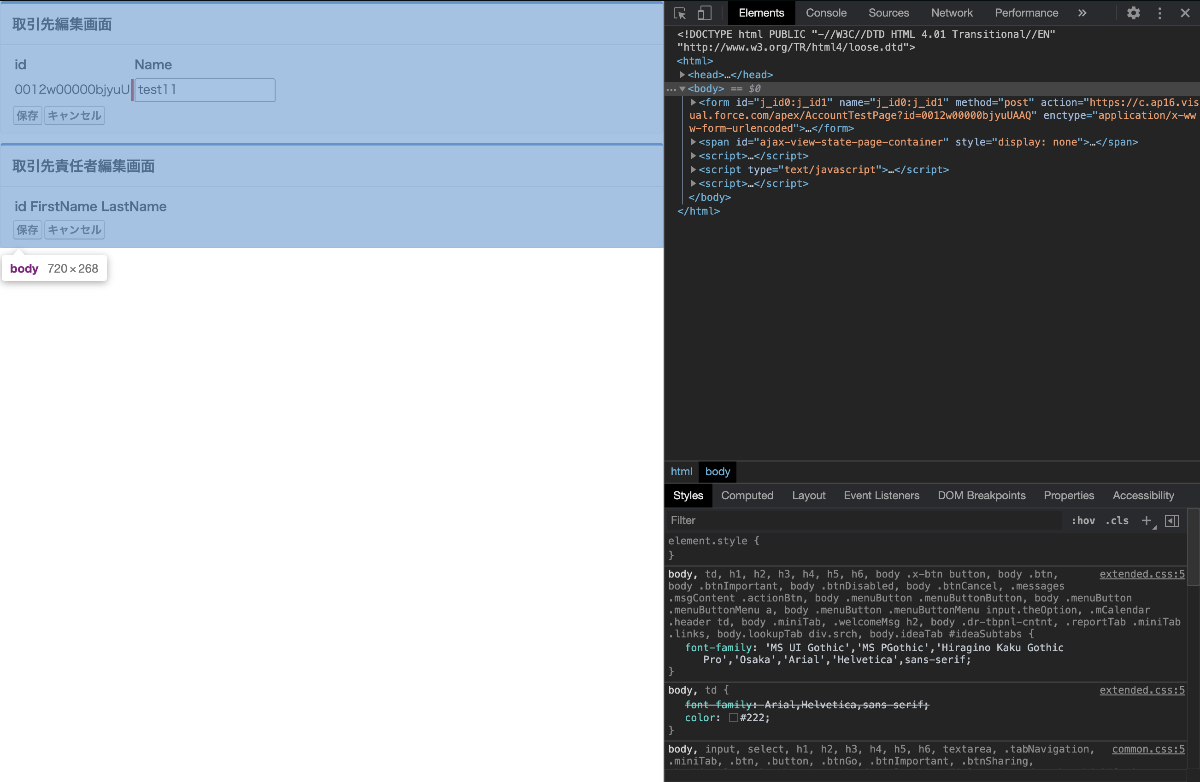Expand the head element node
The height and width of the screenshot is (782, 1200).
click(683, 75)
